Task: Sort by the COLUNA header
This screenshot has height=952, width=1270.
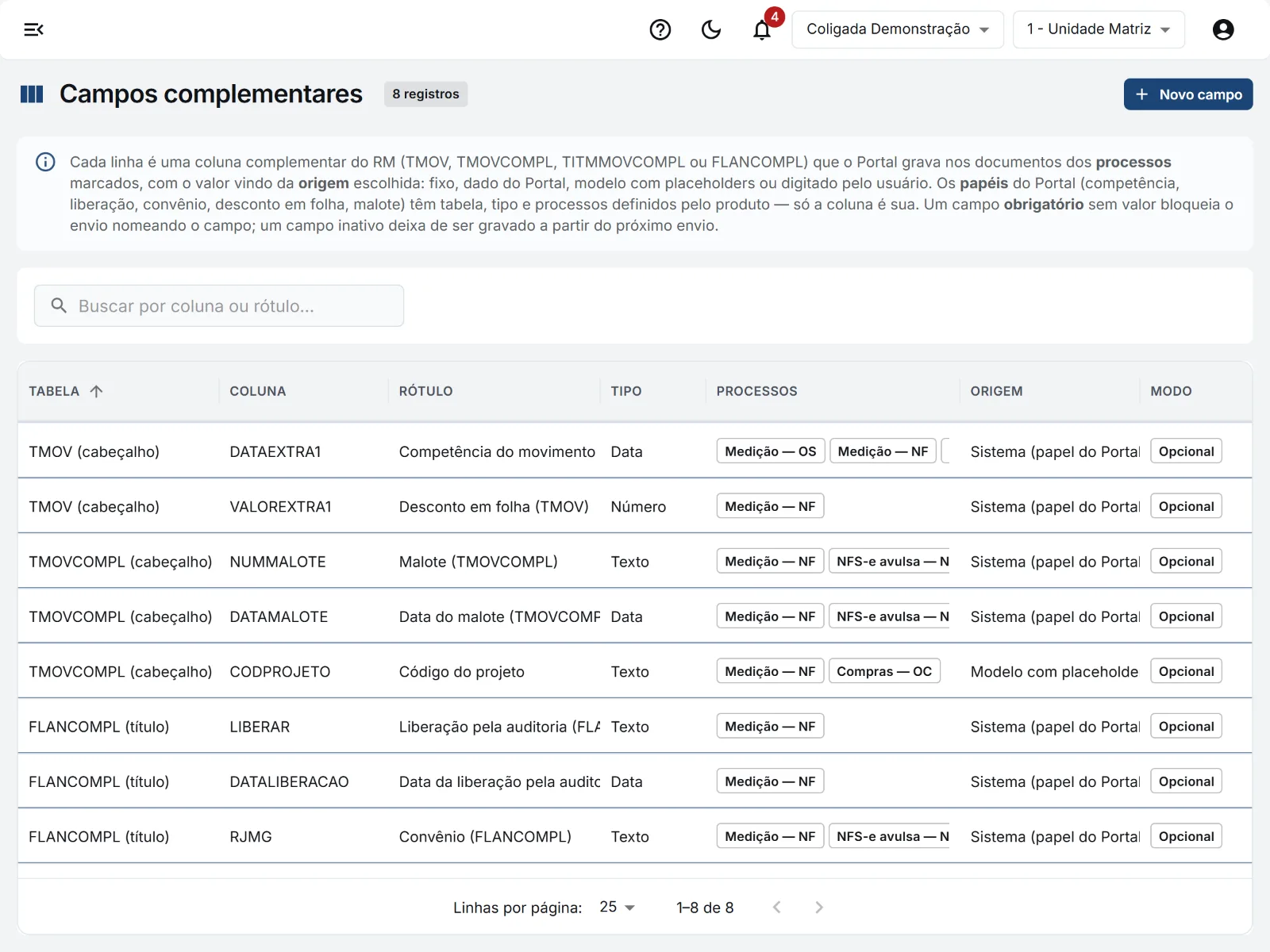Action: (258, 391)
